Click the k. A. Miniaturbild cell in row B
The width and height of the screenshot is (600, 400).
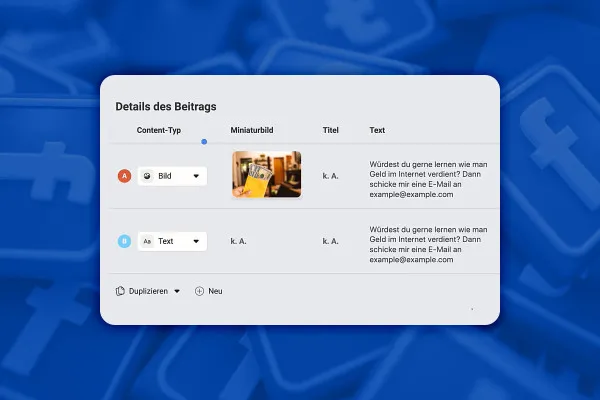tap(238, 241)
